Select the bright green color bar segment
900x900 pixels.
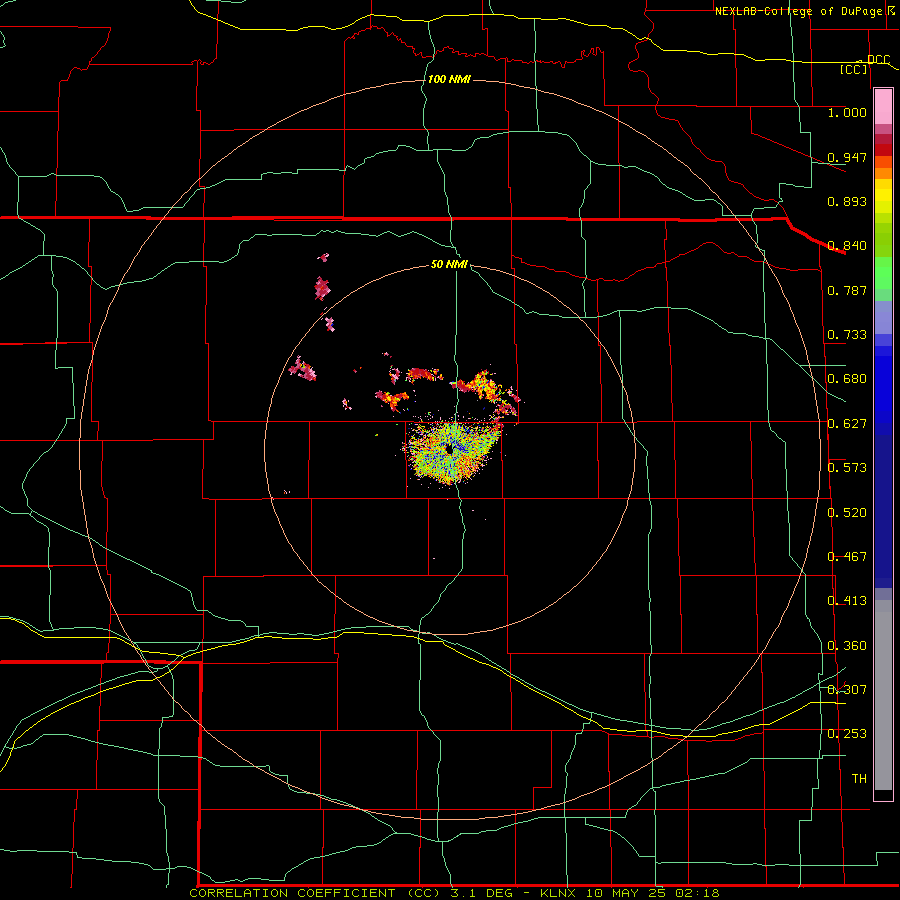(883, 273)
